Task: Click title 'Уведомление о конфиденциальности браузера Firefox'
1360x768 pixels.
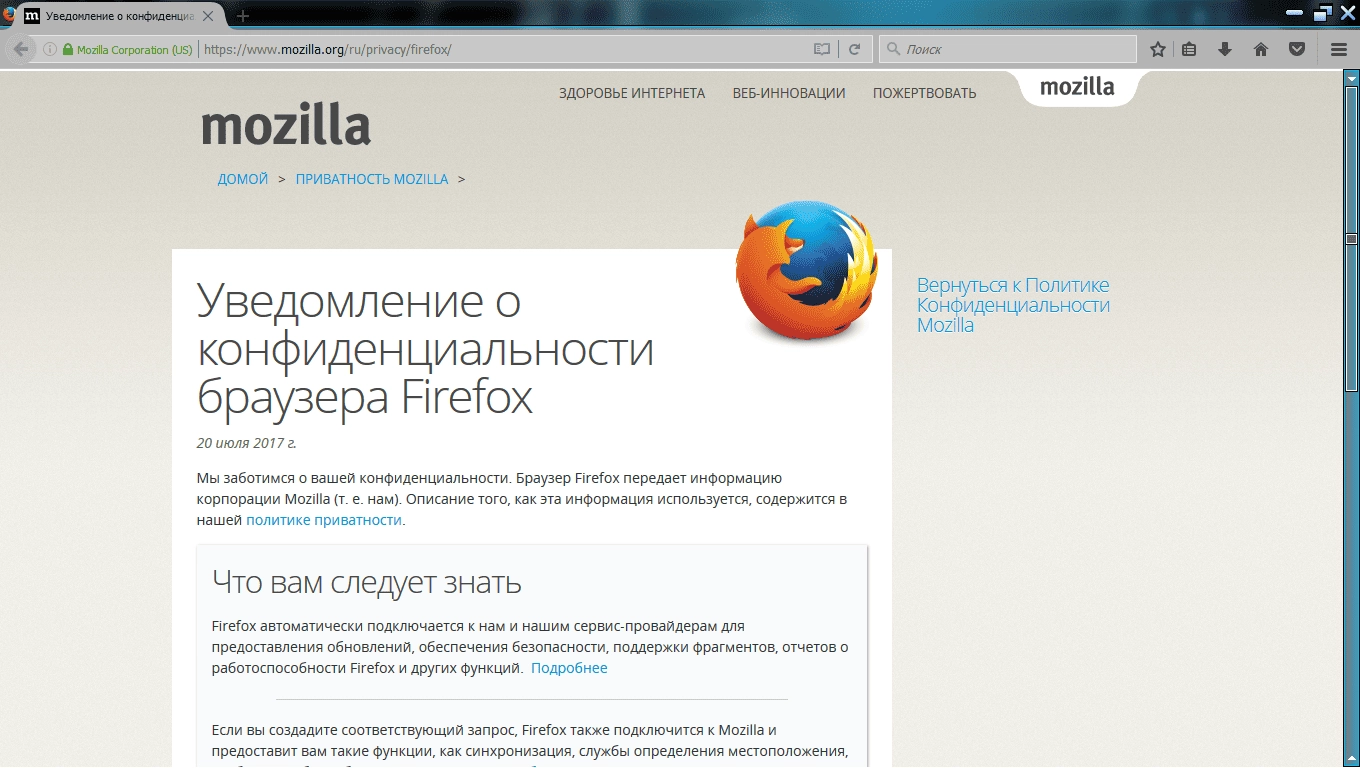Action: [425, 349]
